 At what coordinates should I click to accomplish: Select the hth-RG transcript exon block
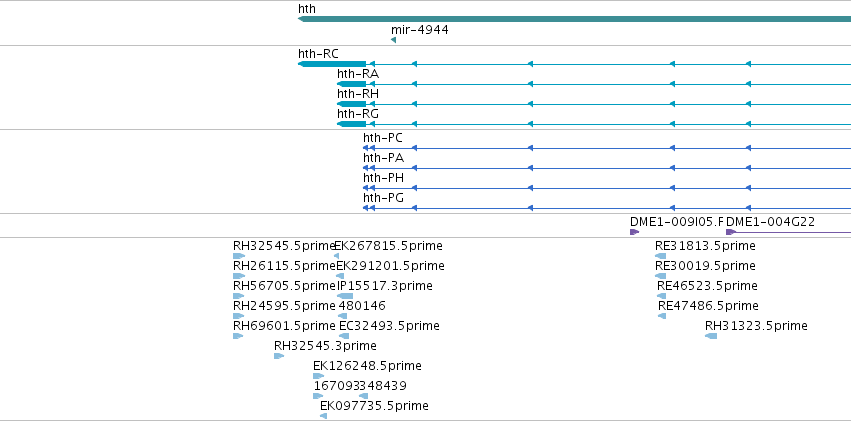(352, 124)
